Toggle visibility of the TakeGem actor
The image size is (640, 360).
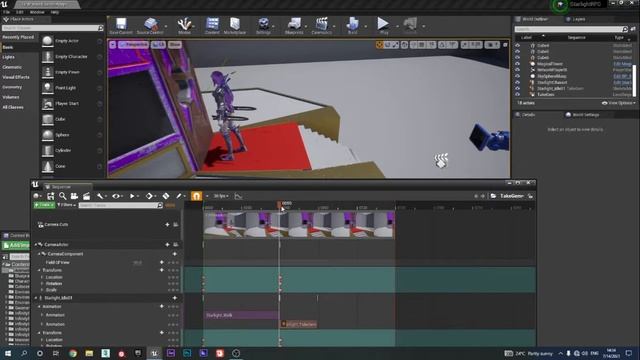tap(518, 94)
